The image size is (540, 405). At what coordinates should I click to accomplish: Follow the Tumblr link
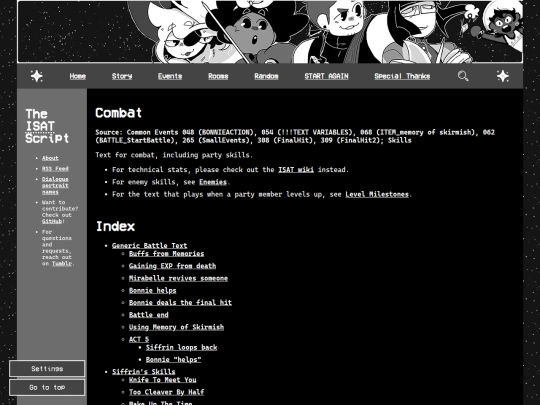[x=62, y=263]
